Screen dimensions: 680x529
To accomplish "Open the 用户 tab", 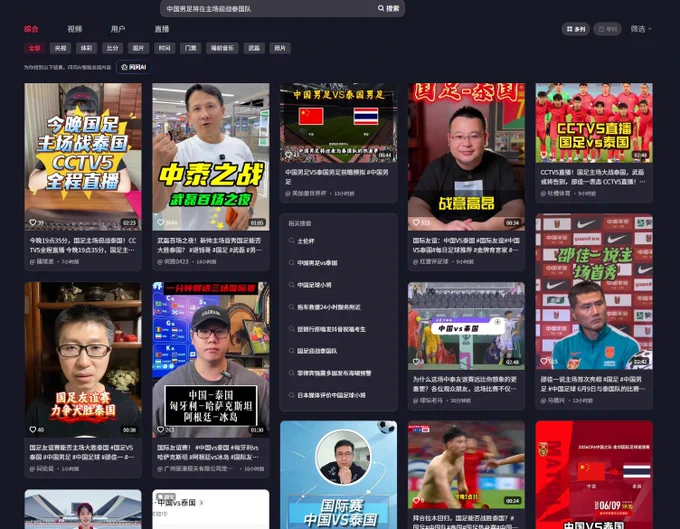I will pyautogui.click(x=118, y=29).
